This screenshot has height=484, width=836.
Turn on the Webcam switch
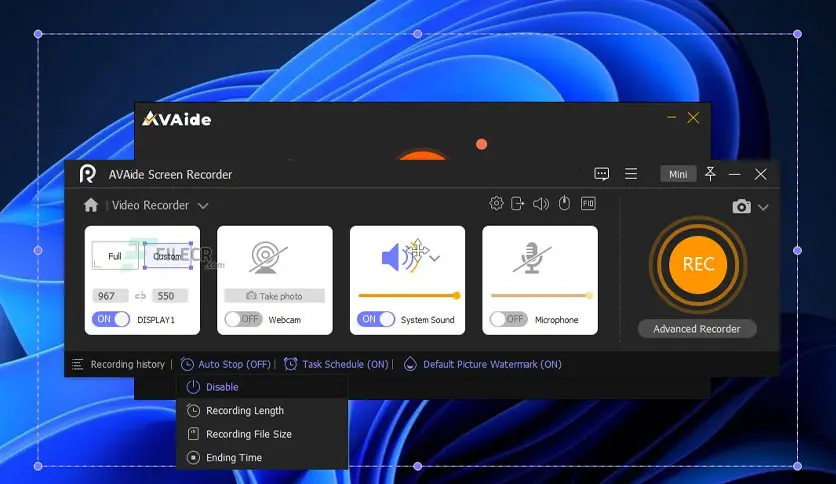point(243,319)
